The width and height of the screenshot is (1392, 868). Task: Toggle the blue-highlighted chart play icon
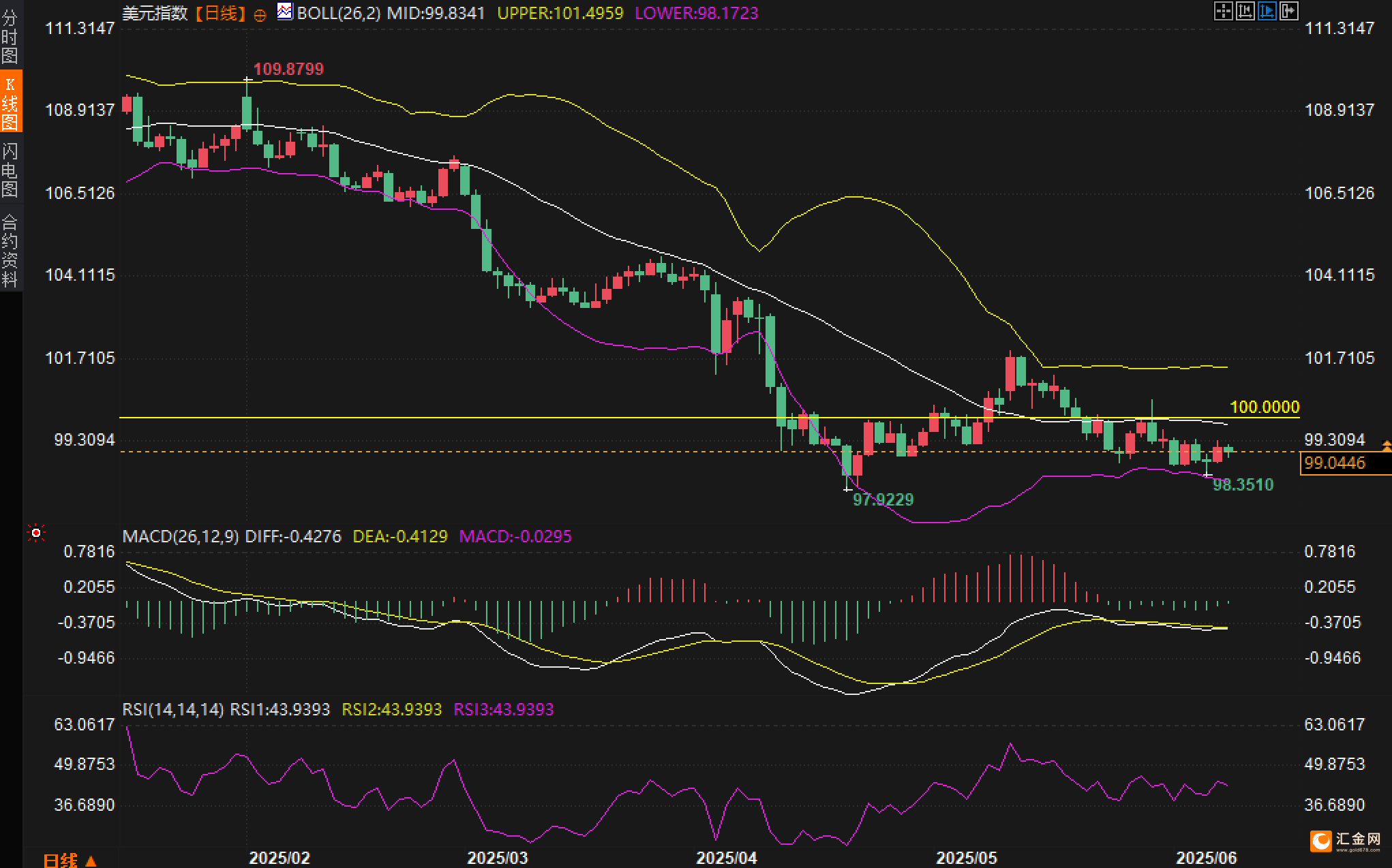[1267, 11]
